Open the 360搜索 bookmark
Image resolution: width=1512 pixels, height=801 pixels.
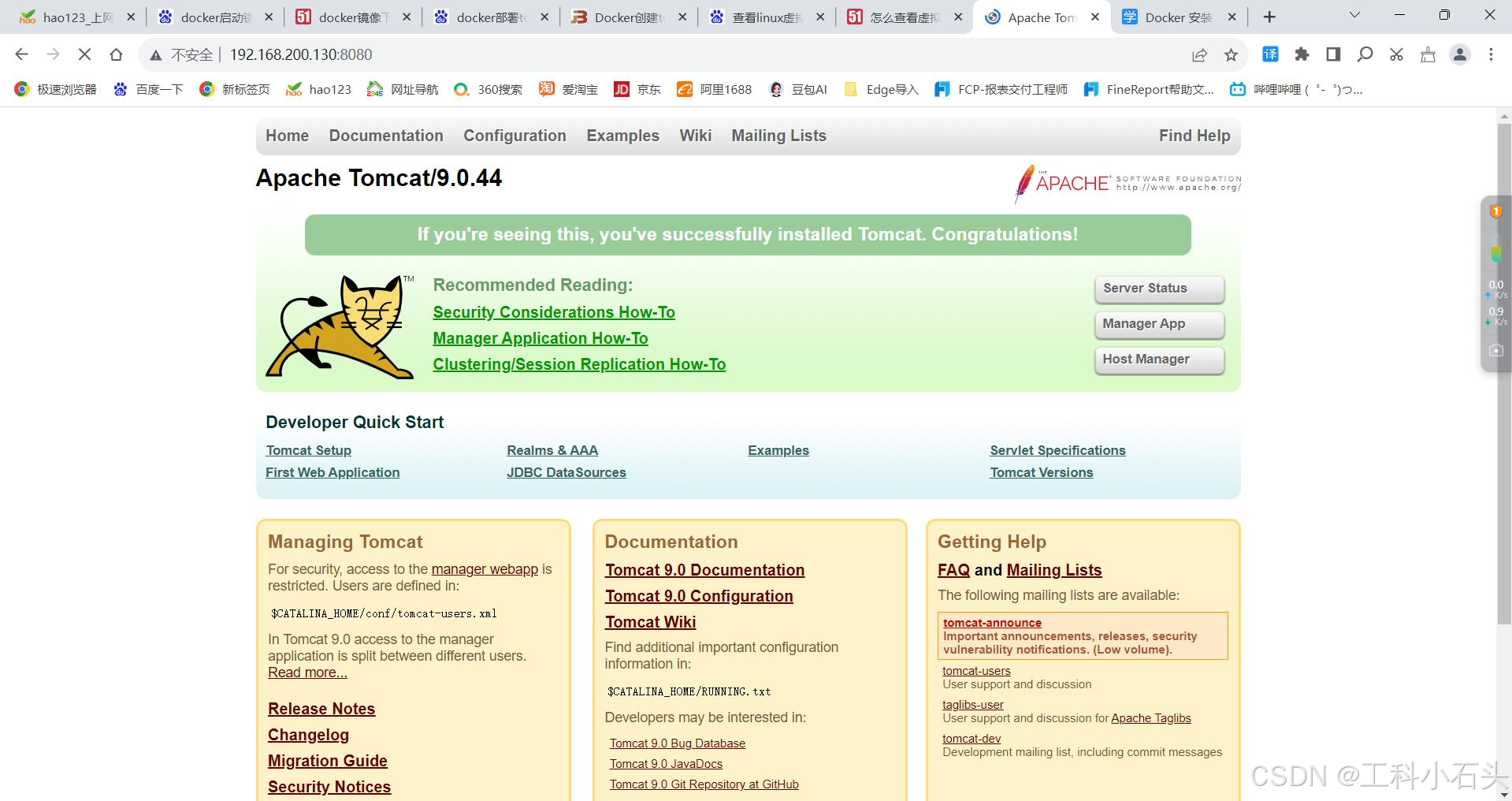tap(488, 89)
